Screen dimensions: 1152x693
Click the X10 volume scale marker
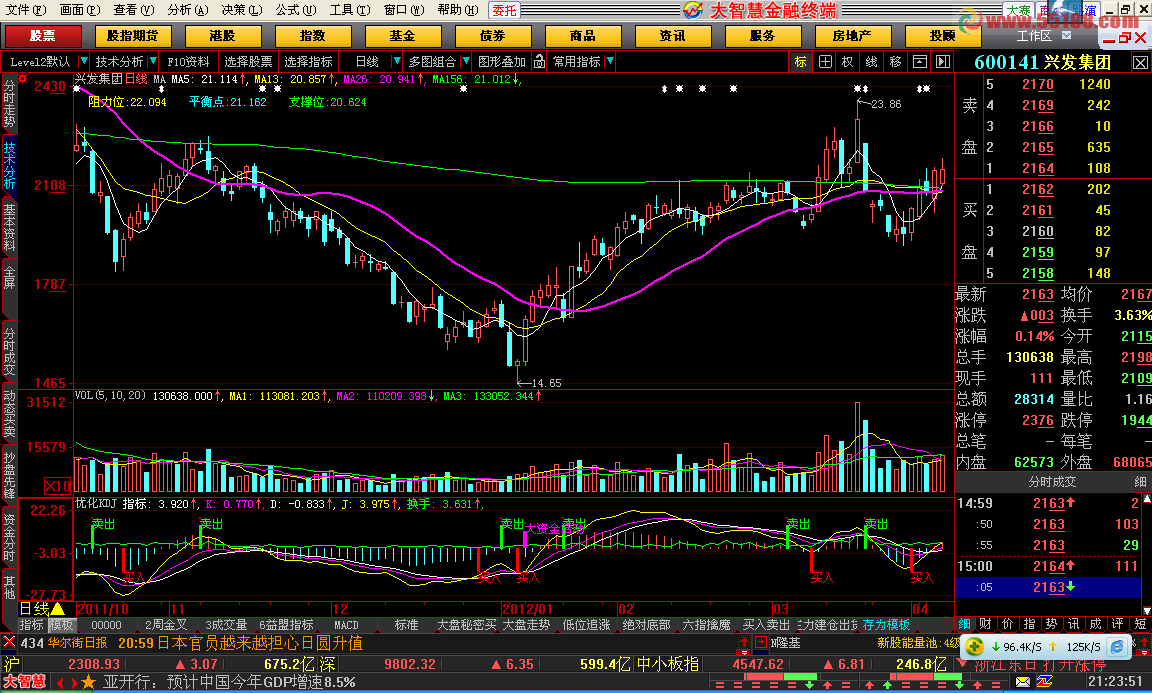[x=58, y=486]
